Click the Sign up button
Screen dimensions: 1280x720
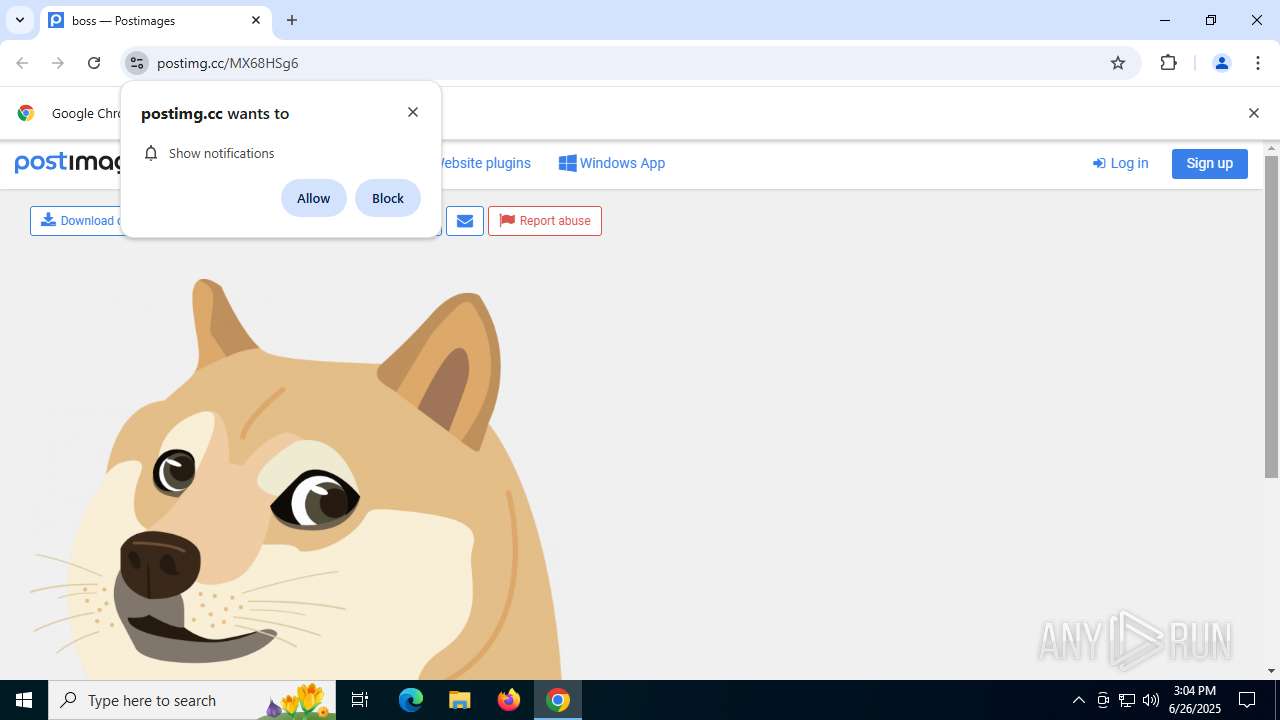1209,163
